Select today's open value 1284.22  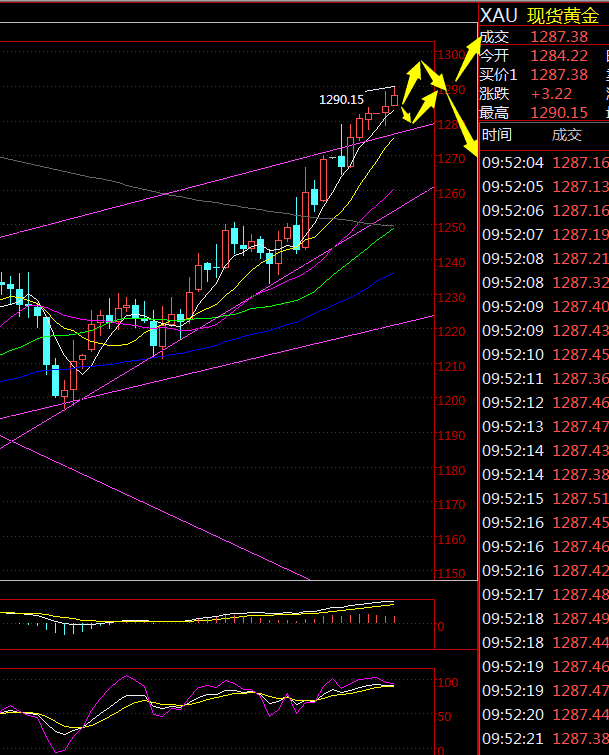coord(559,56)
